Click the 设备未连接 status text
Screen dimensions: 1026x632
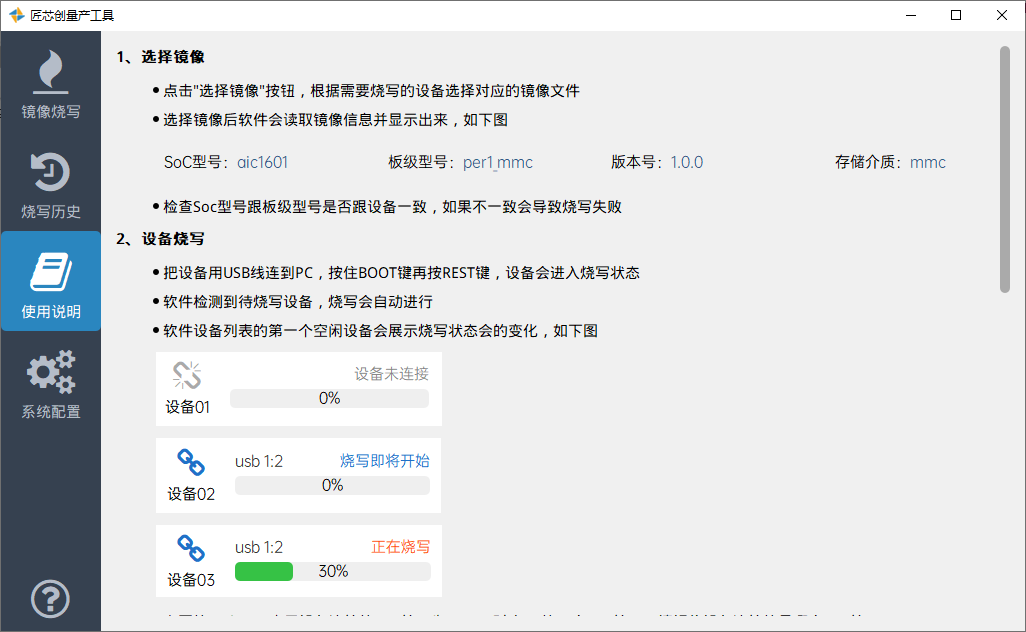(x=391, y=374)
